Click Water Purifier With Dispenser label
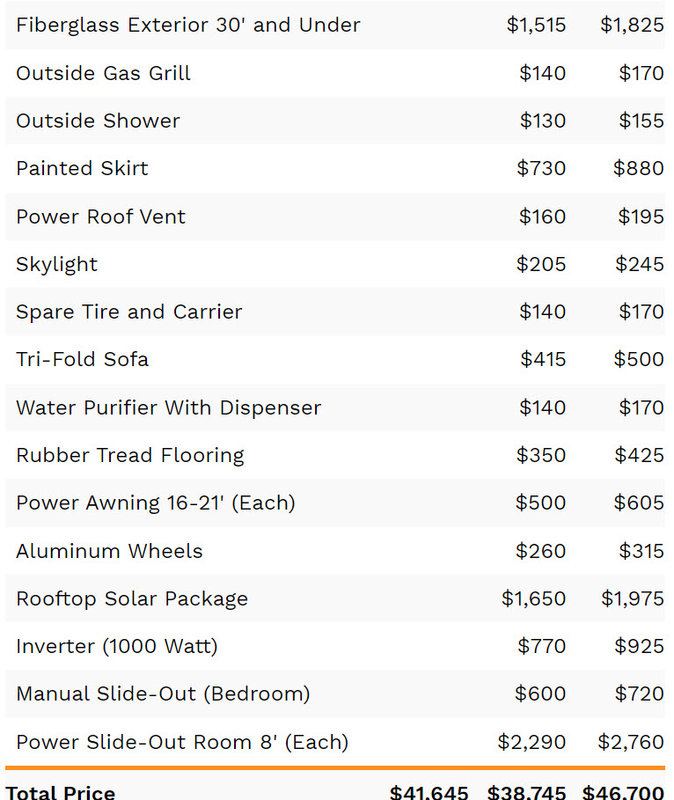674x800 pixels. pos(168,408)
